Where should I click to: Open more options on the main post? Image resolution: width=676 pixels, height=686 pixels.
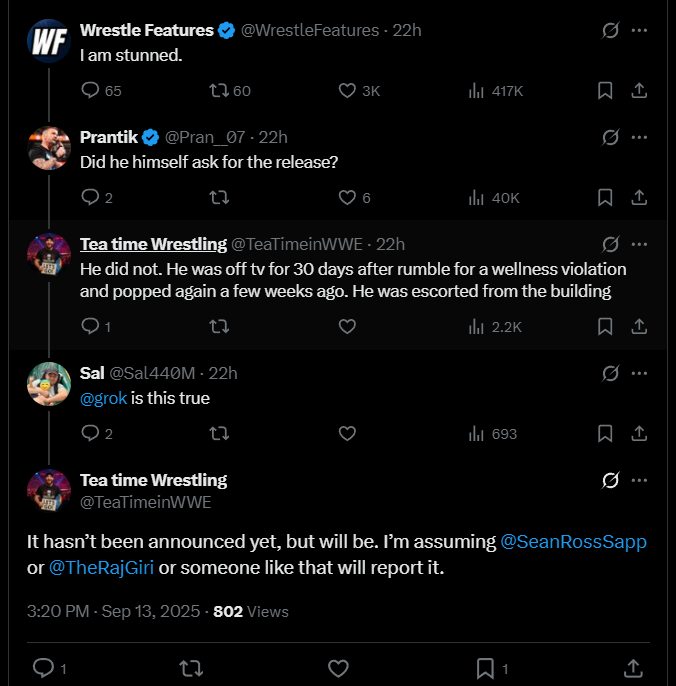point(639,481)
